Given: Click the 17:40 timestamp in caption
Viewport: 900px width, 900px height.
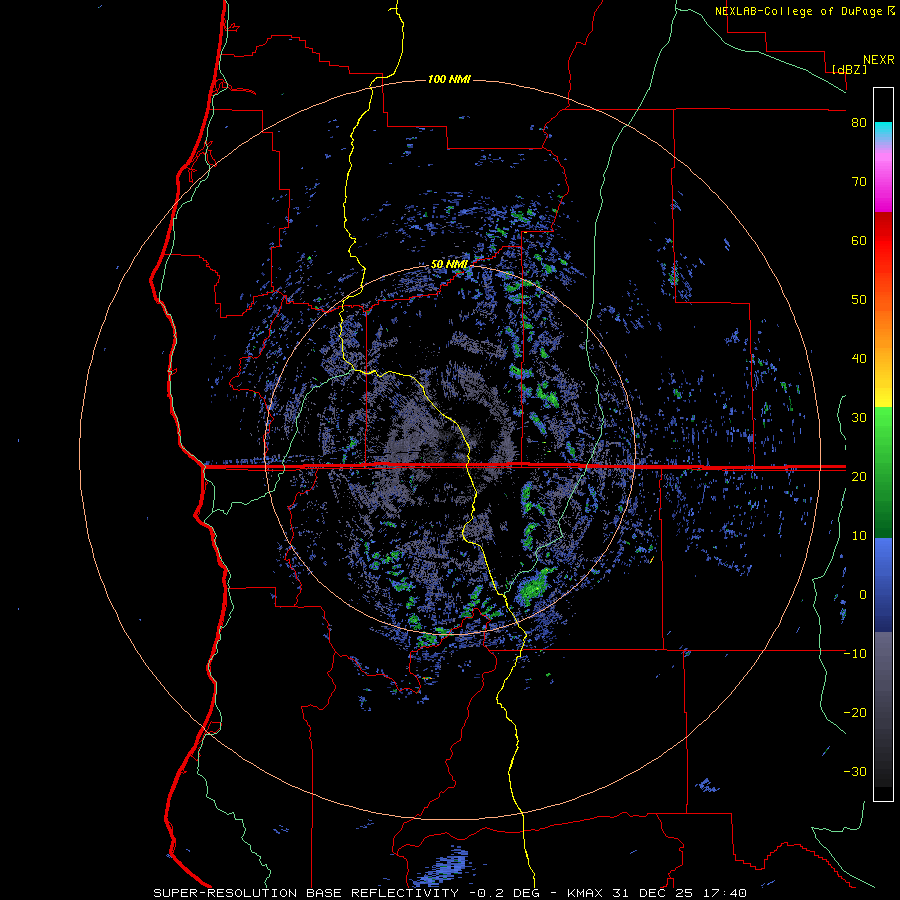Looking at the screenshot, I should (724, 893).
